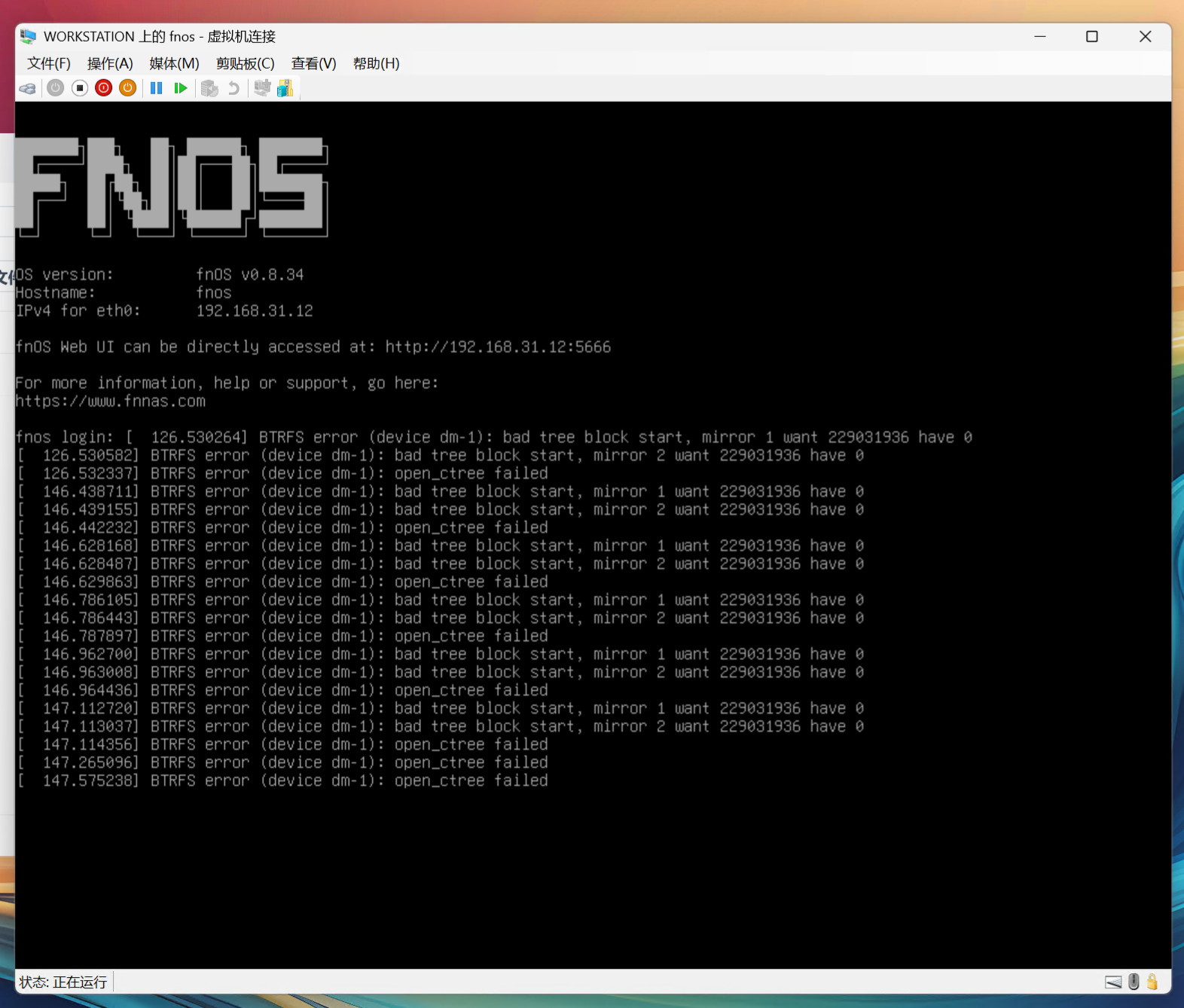Toggle enhanced session with monitor-plus icon
Screen dimensions: 1184x1008
[x=261, y=88]
